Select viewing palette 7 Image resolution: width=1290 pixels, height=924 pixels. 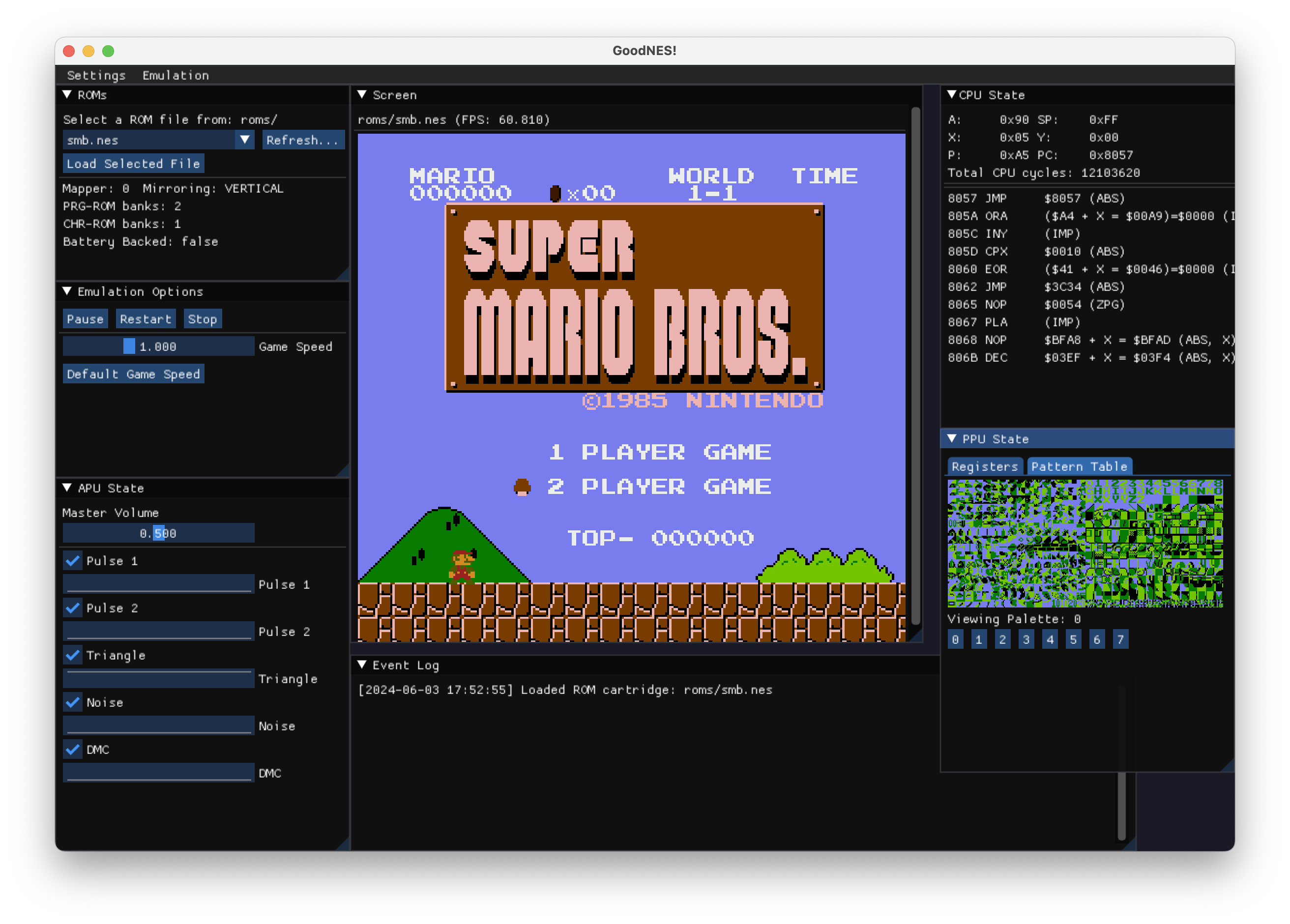click(x=1120, y=639)
